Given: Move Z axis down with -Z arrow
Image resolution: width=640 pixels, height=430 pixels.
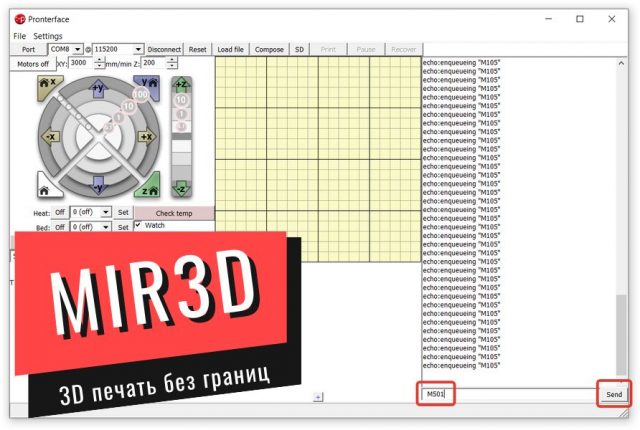Looking at the screenshot, I should [181, 188].
